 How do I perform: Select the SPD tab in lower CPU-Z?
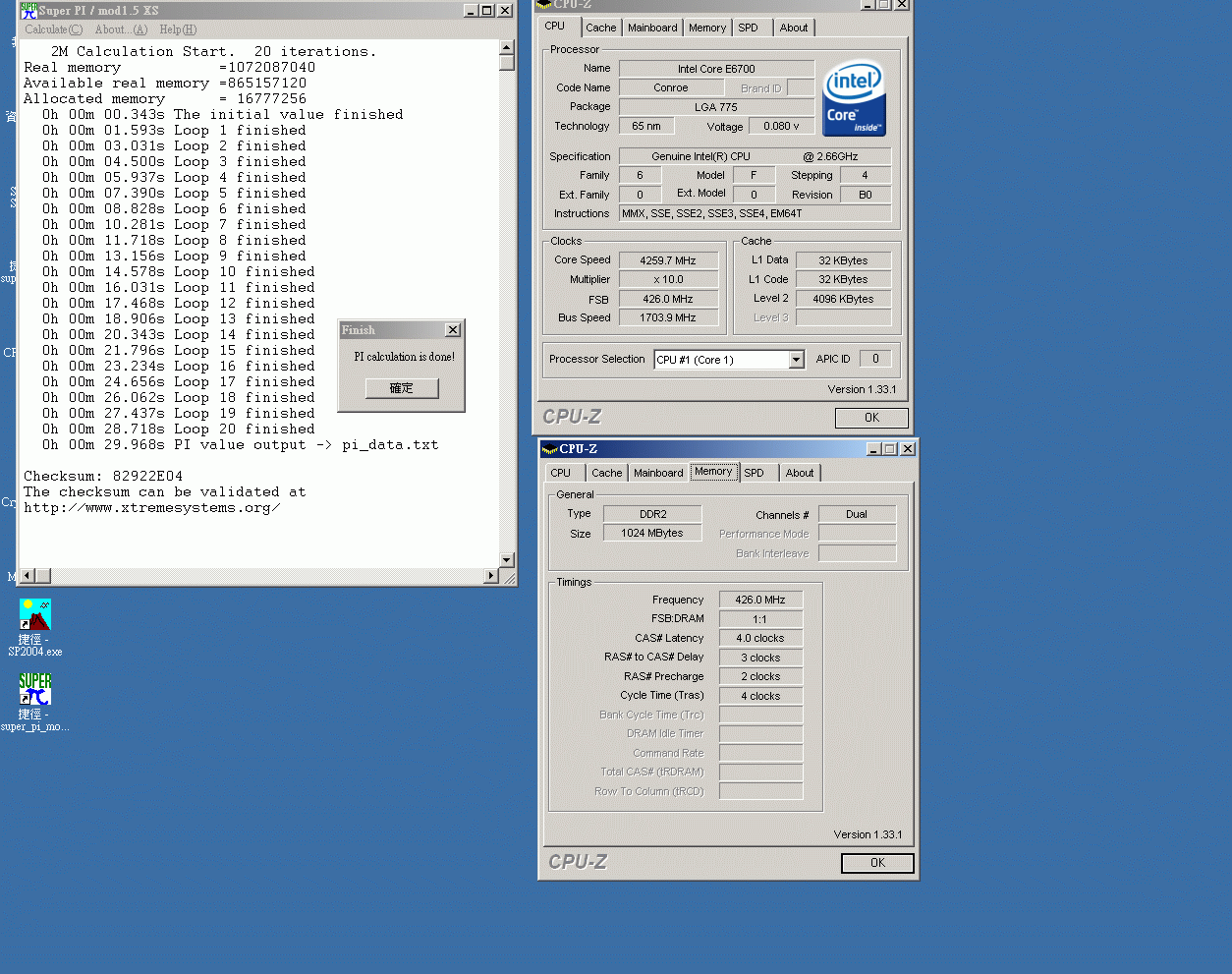tap(754, 473)
